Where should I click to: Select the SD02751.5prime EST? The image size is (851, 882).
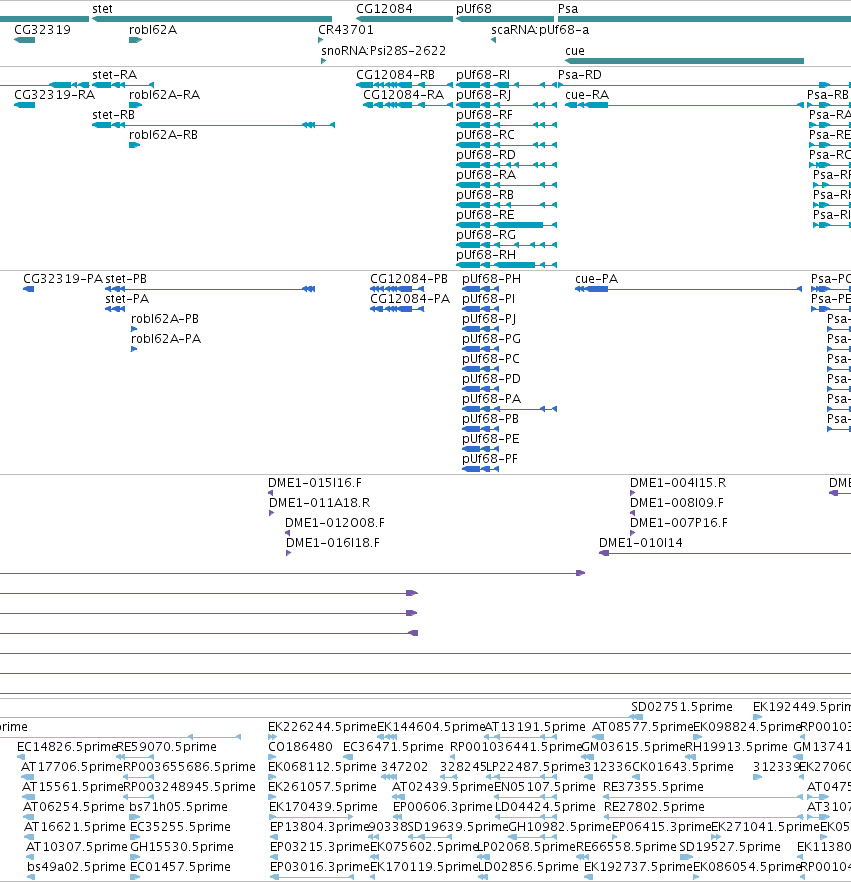point(636,717)
